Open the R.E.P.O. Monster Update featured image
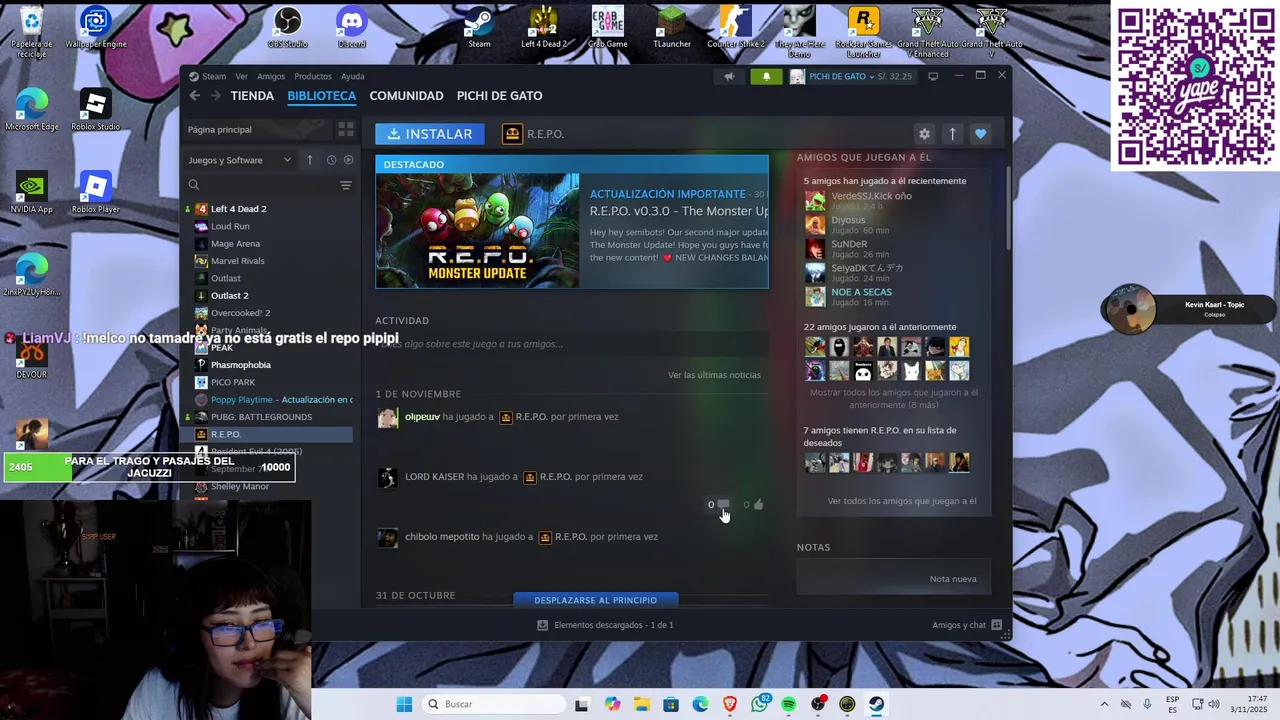This screenshot has height=720, width=1280. 478,231
